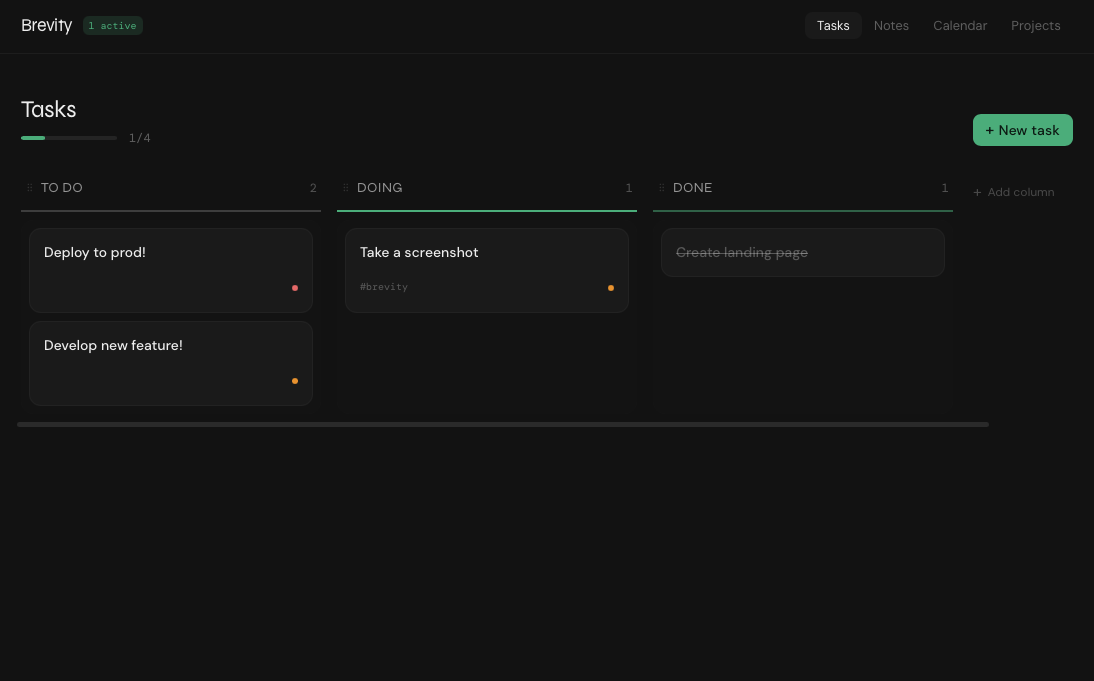Select the orange priority dot on Develop new feature!

click(x=295, y=381)
